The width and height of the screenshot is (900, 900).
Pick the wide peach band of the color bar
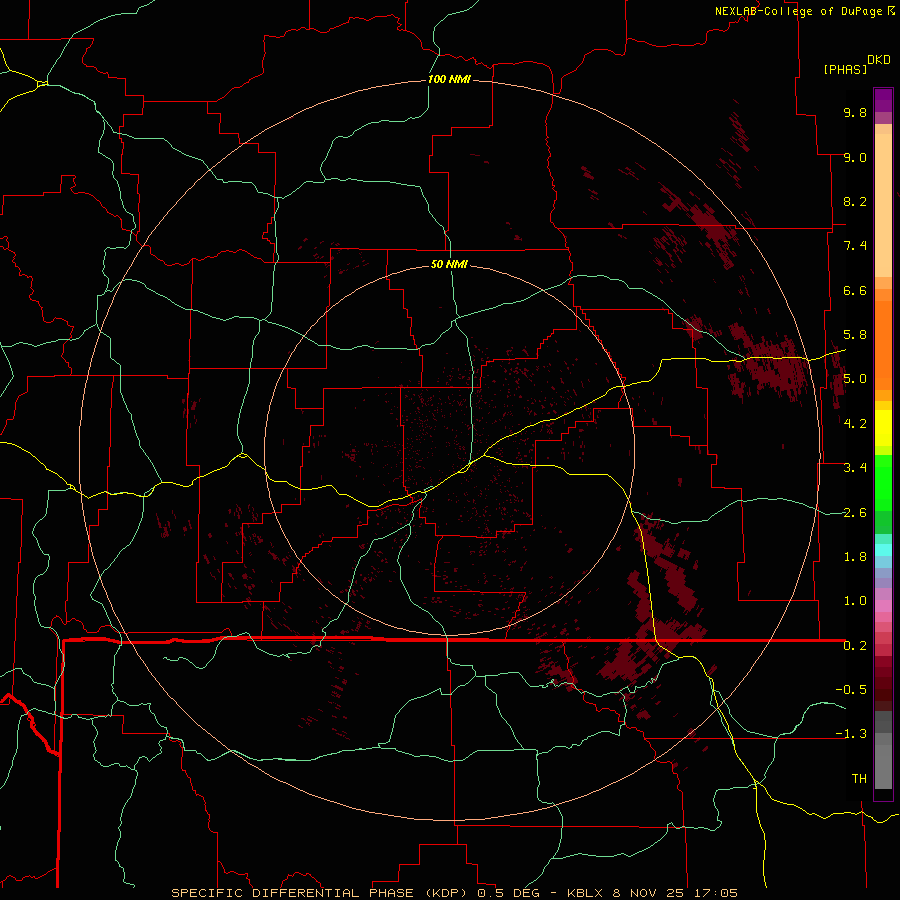click(x=883, y=205)
